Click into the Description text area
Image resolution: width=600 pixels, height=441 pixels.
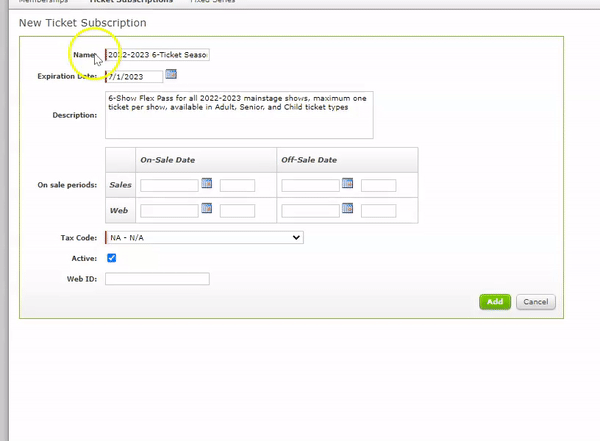pyautogui.click(x=239, y=115)
